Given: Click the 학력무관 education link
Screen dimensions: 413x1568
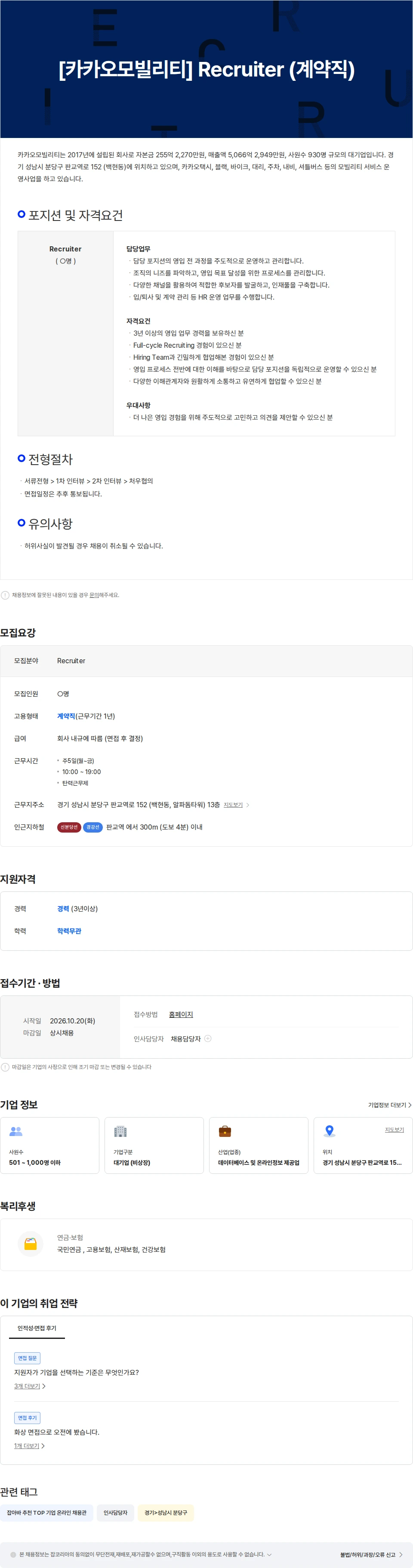Looking at the screenshot, I should 69,931.
